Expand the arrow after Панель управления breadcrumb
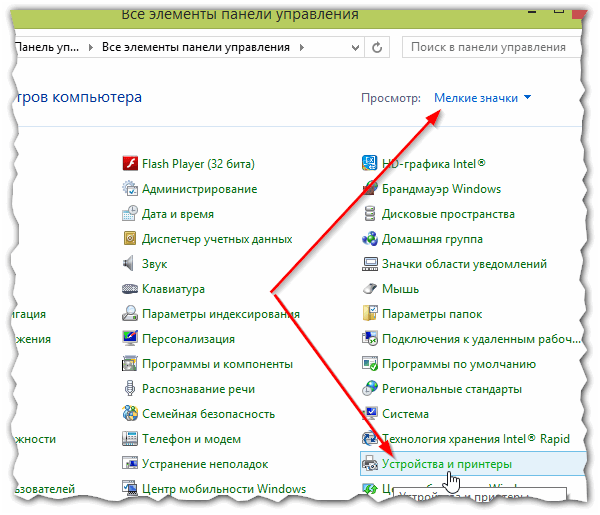The height and width of the screenshot is (515, 600). (91, 47)
